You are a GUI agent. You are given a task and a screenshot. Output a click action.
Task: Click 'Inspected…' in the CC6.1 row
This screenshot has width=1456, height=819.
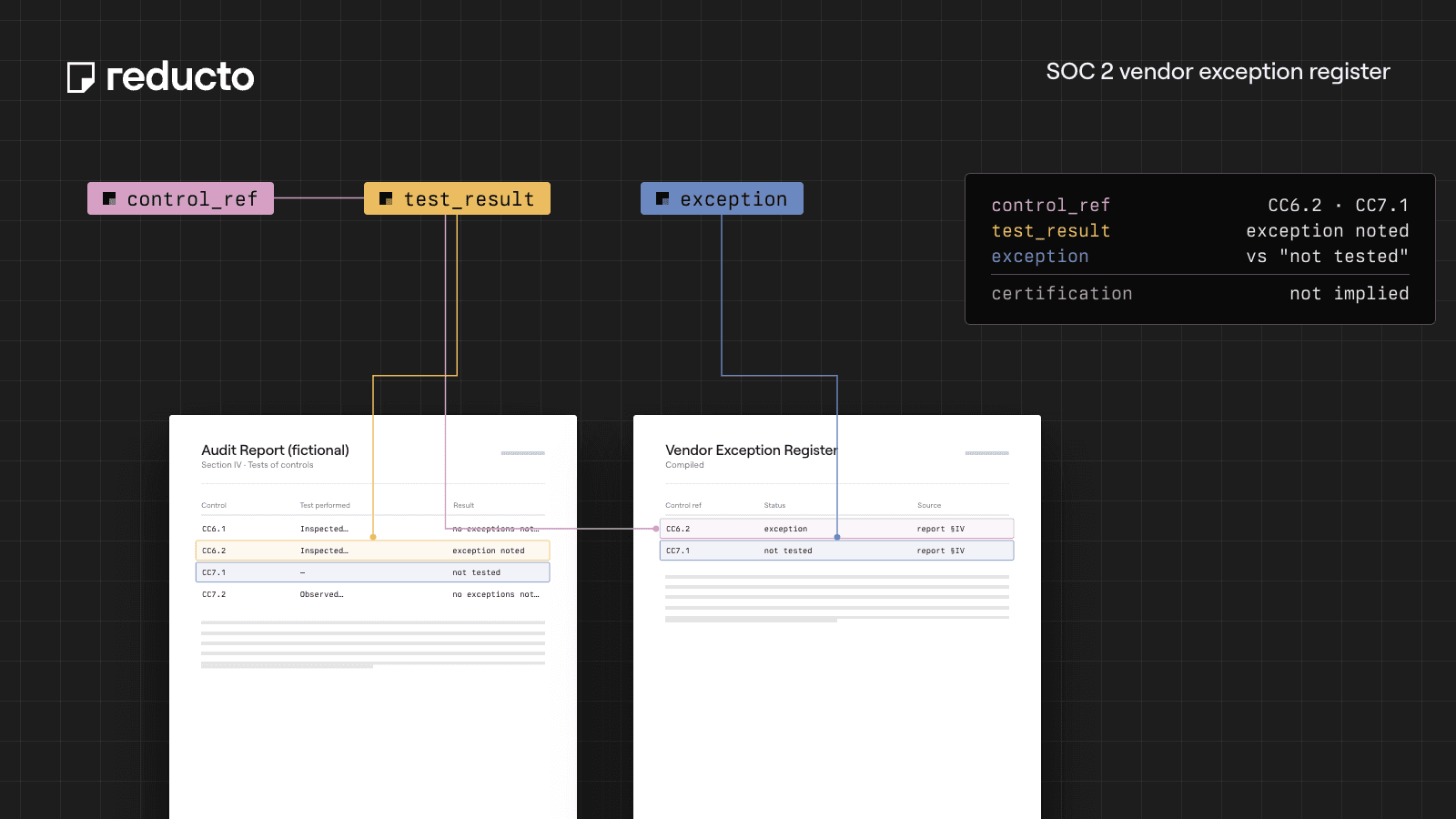[324, 529]
